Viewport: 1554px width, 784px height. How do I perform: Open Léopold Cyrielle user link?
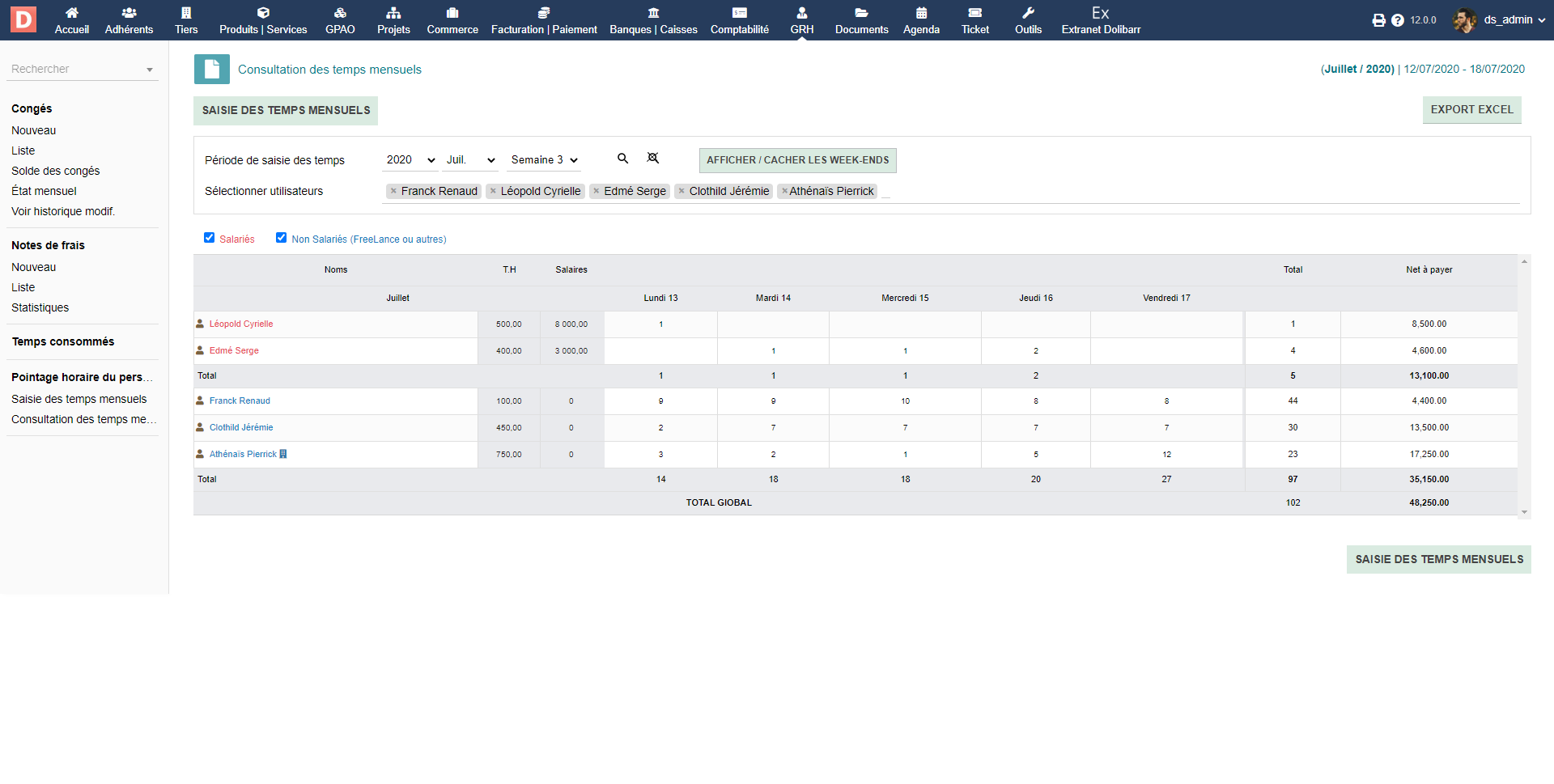click(x=241, y=324)
